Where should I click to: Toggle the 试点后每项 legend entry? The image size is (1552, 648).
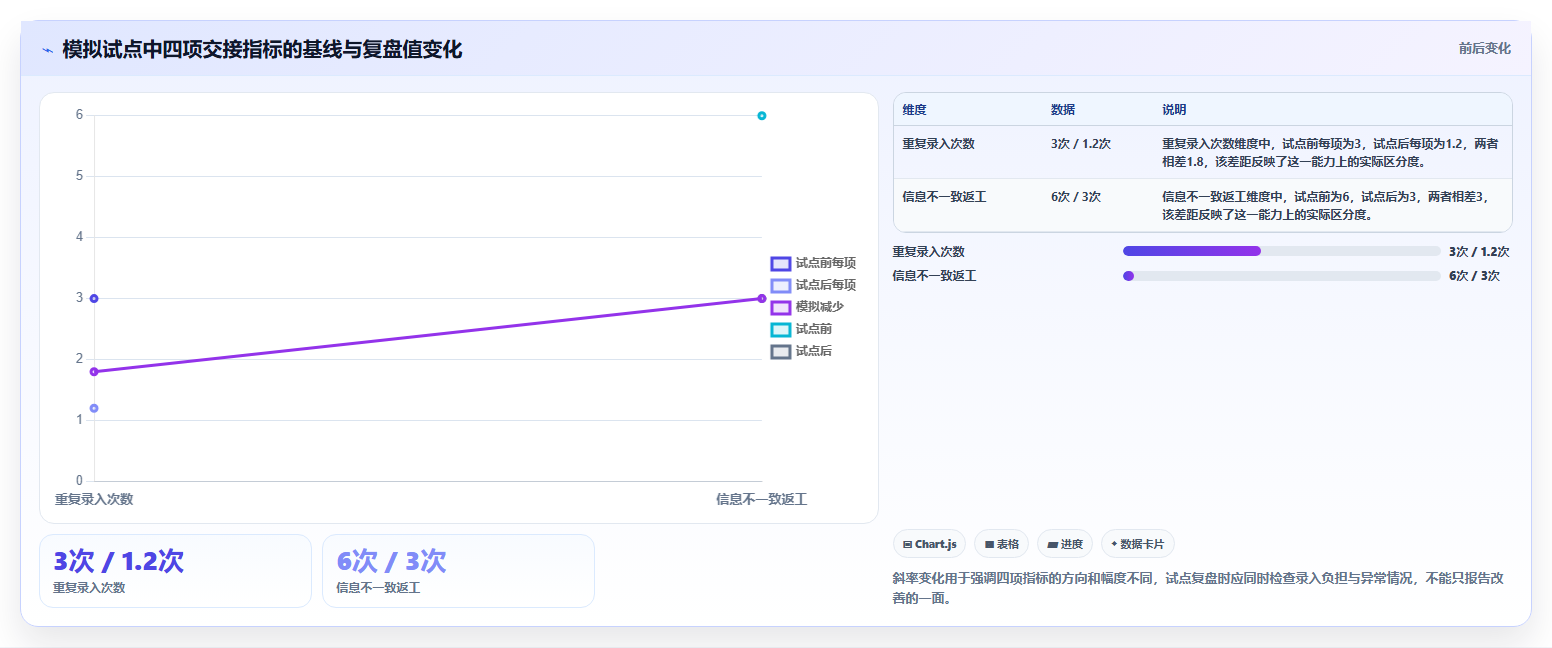click(813, 285)
